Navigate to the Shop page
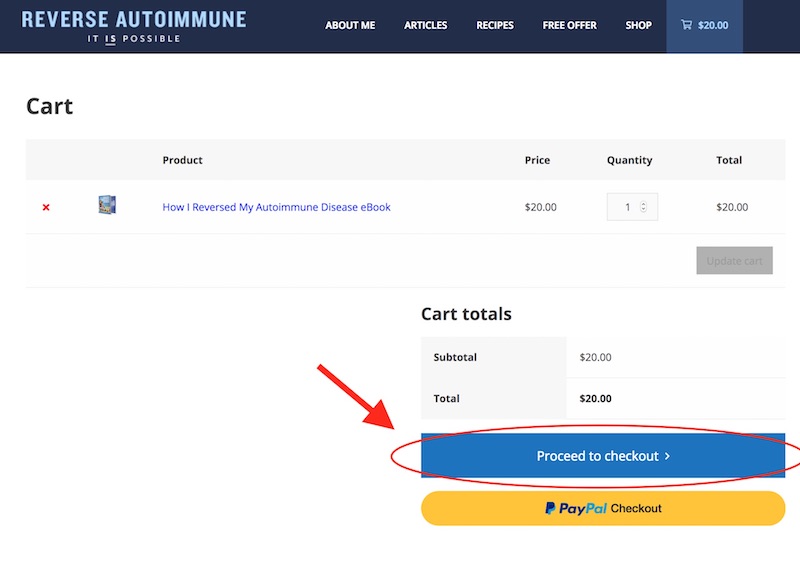Viewport: 800px width, 565px height. (x=638, y=26)
